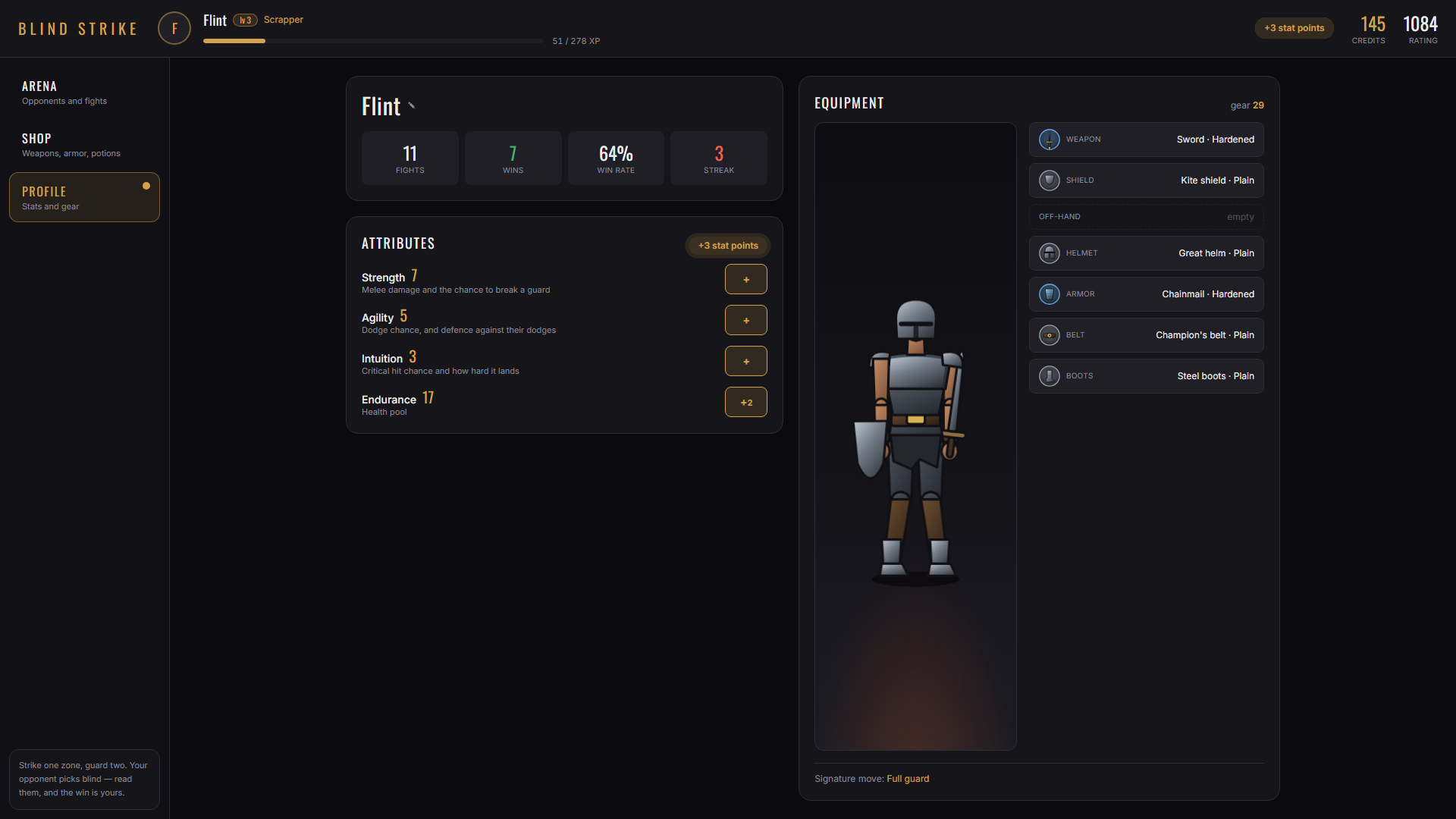Click the Blind Strike logo
1456x819 pixels.
(78, 29)
